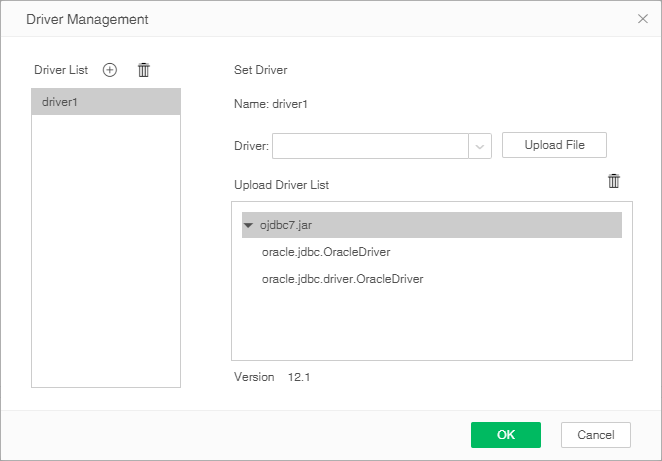
Task: Cancel the driver management changes
Action: coord(596,435)
